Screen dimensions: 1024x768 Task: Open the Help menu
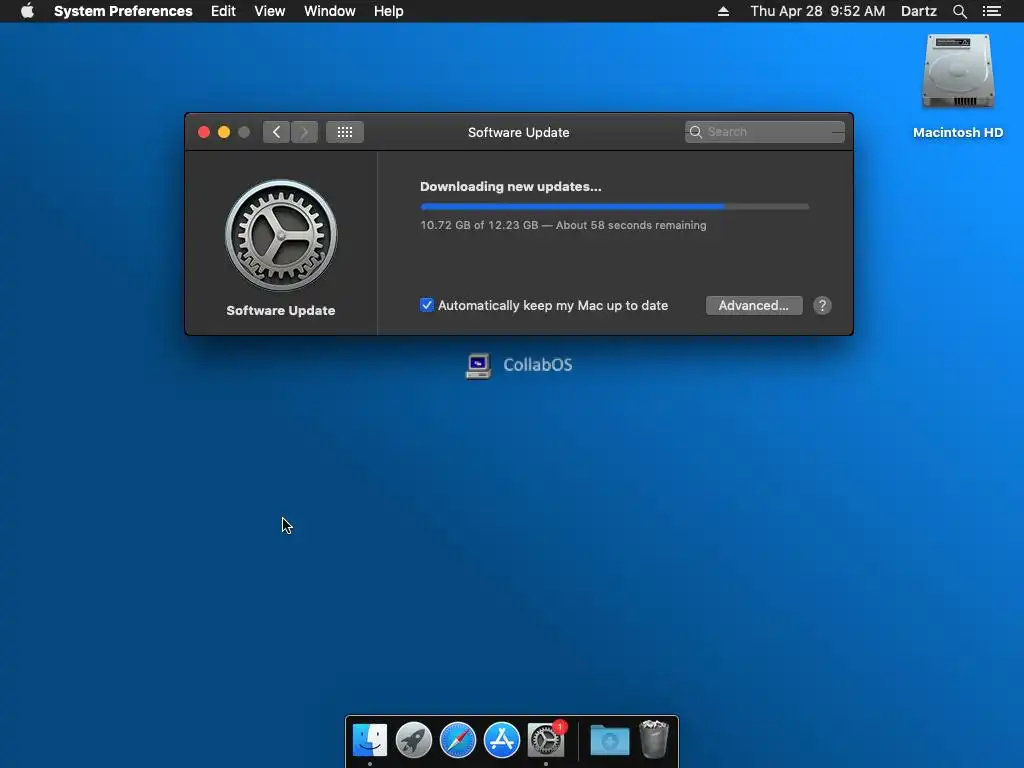pyautogui.click(x=388, y=11)
